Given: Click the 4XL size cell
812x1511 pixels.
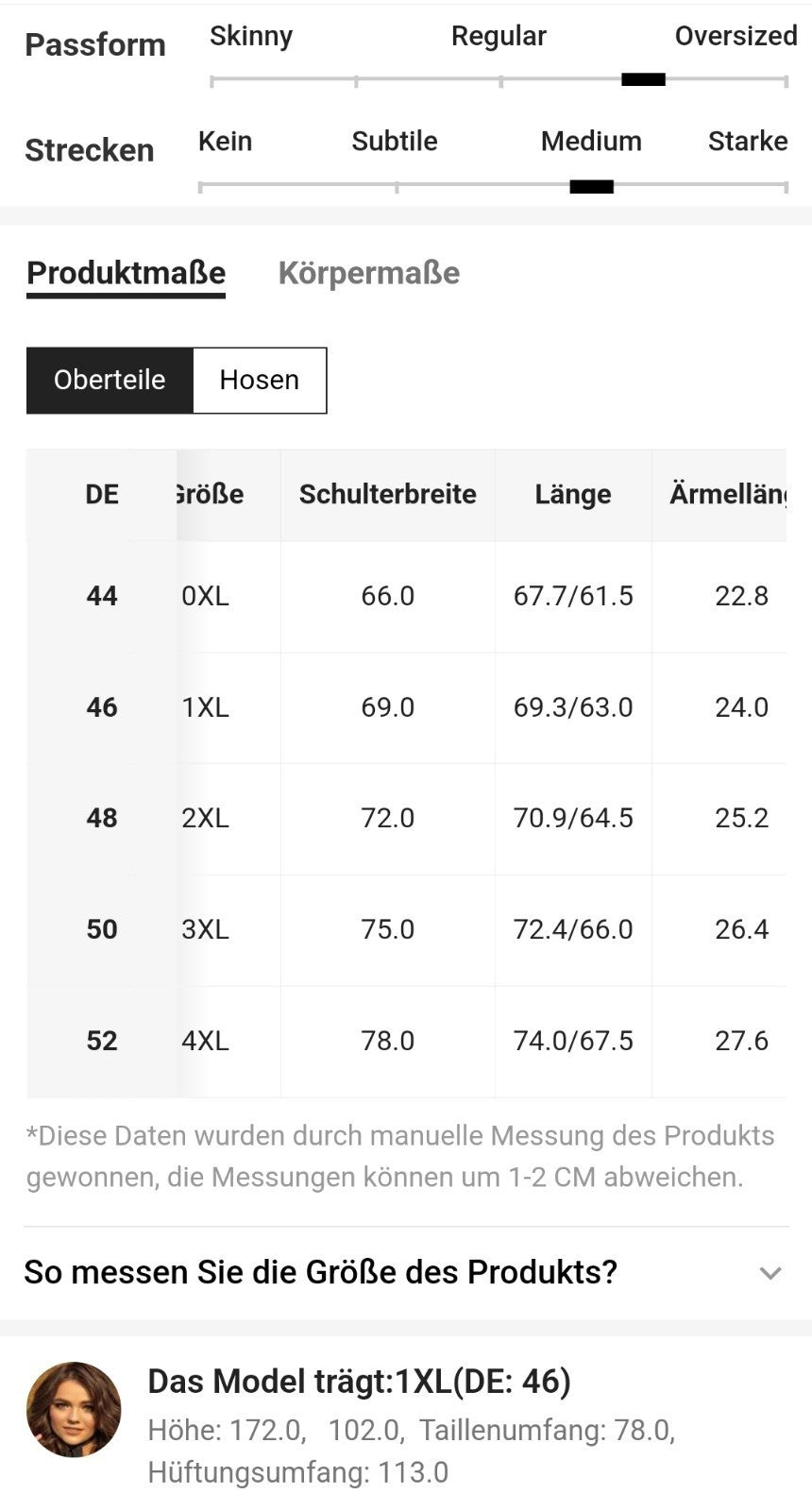Looking at the screenshot, I should [206, 1041].
